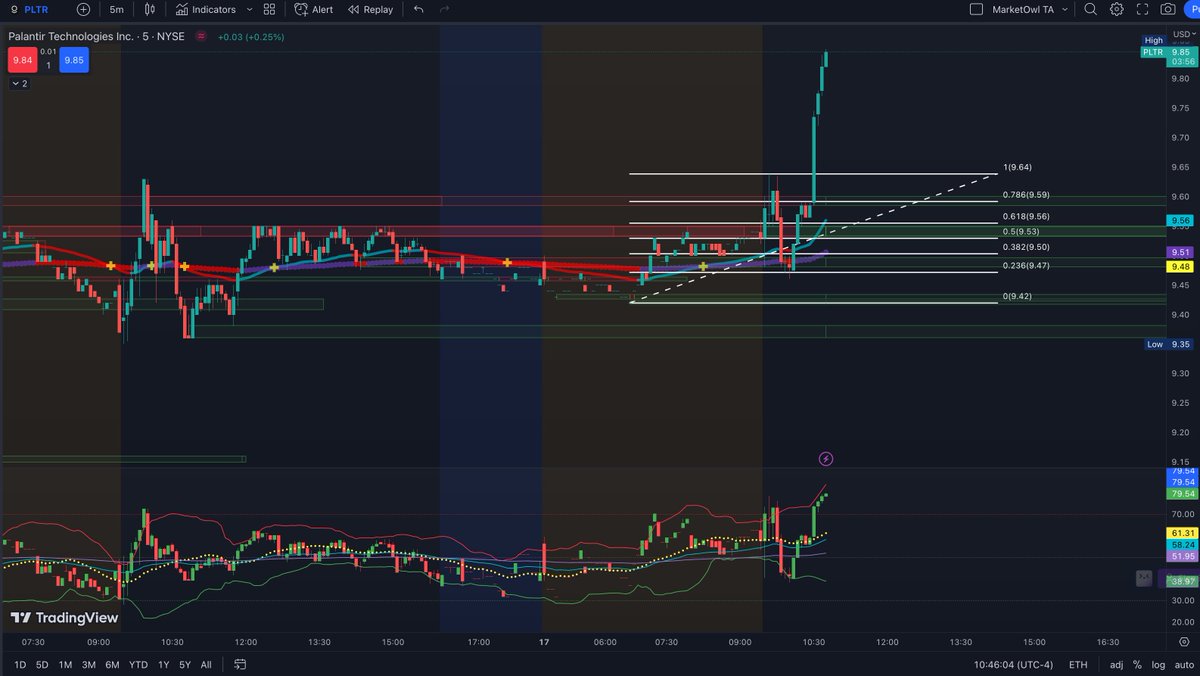Click the purple lightning bolt event marker
This screenshot has width=1200, height=676.
pyautogui.click(x=826, y=459)
